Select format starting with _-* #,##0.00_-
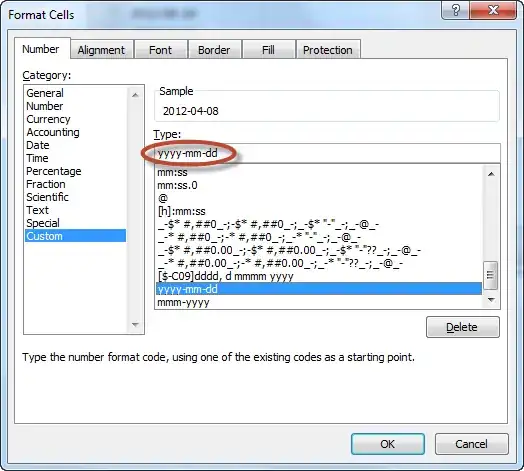This screenshot has width=524, height=471. pyautogui.click(x=319, y=263)
